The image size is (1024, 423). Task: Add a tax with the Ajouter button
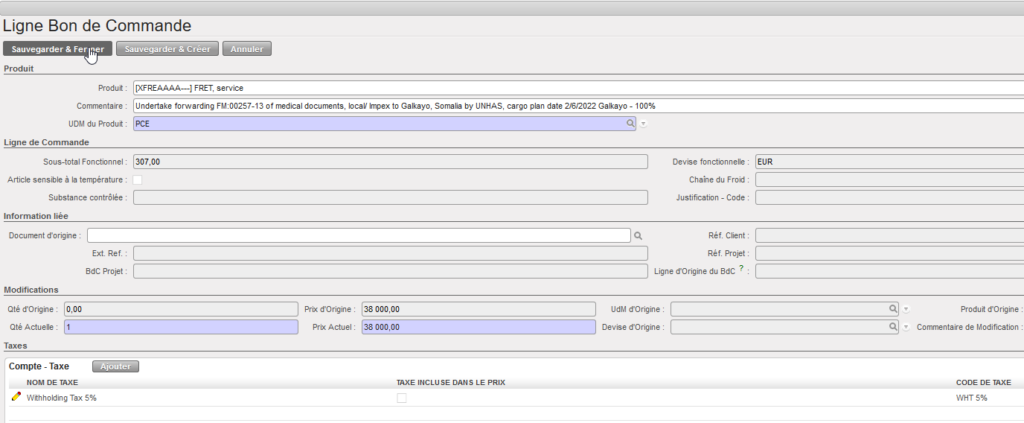click(x=116, y=366)
